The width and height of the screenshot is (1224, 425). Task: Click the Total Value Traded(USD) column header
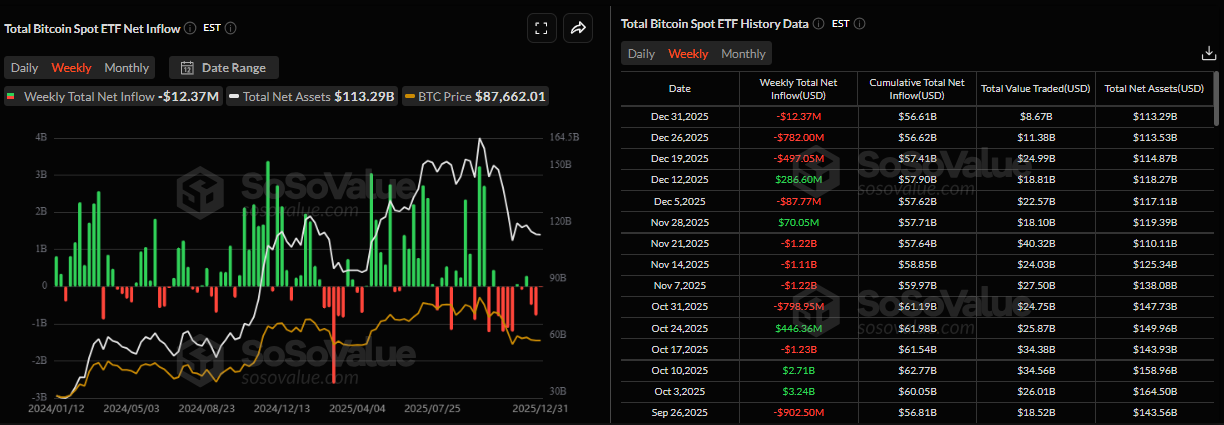[1035, 88]
